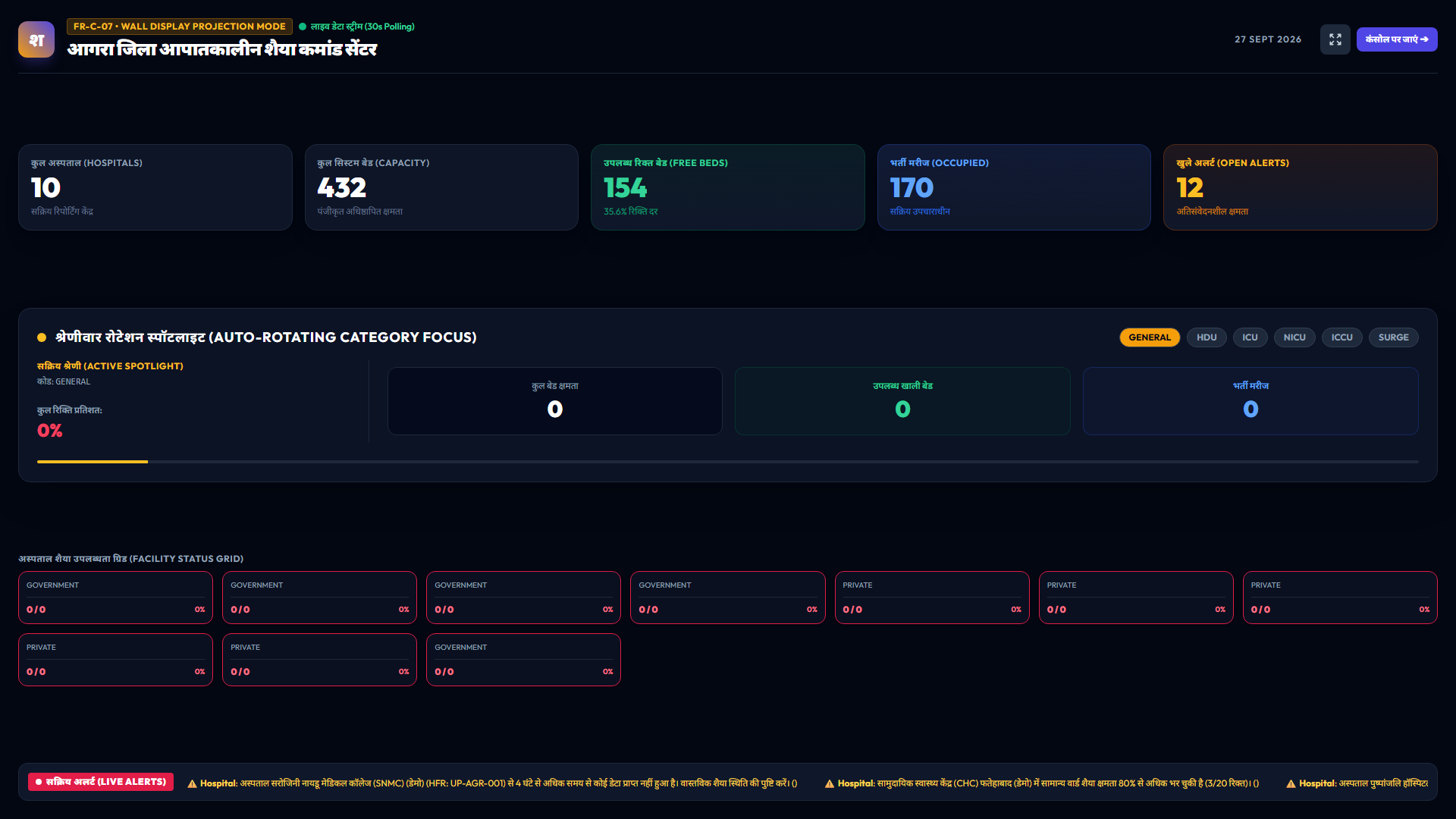
Task: Choose the ICCU category pill
Action: tap(1341, 337)
